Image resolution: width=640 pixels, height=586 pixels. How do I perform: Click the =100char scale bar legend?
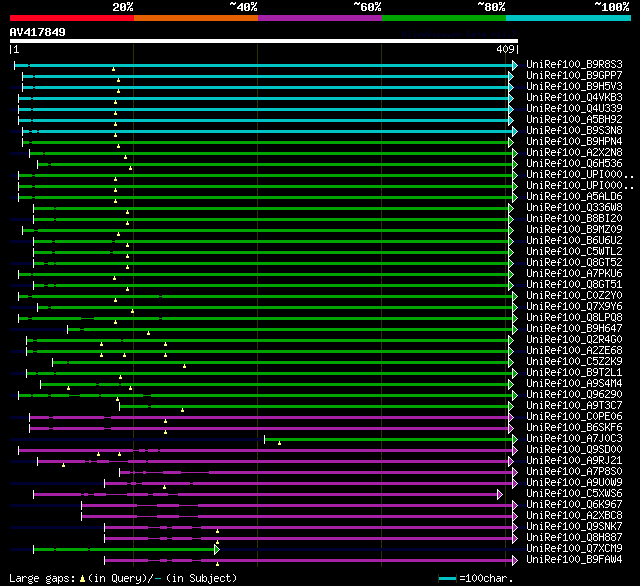click(476, 578)
